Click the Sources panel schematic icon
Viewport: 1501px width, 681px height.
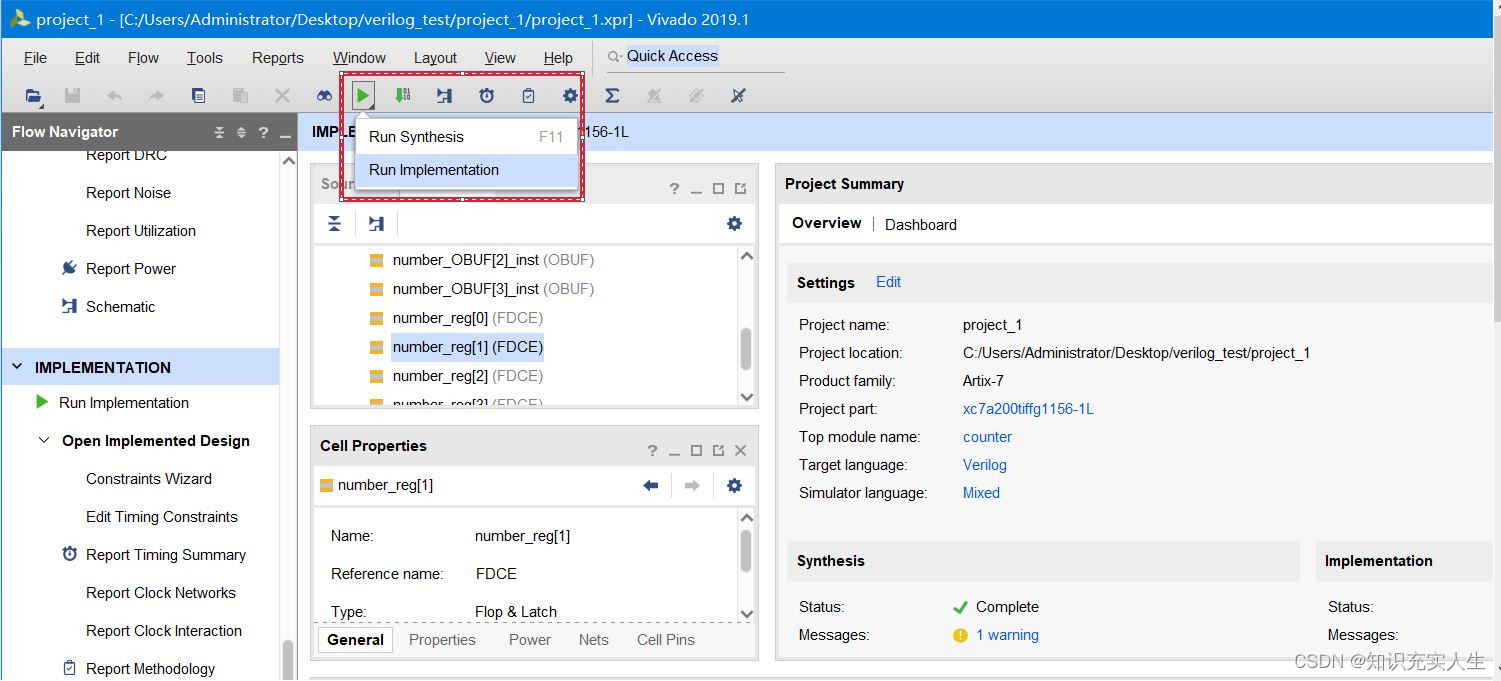[376, 224]
